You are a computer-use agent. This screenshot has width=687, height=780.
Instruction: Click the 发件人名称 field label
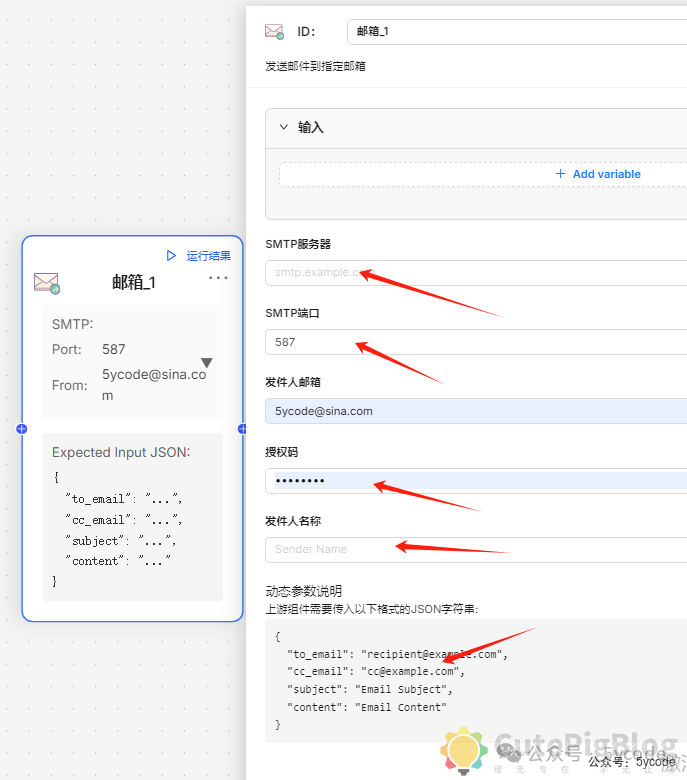[293, 521]
